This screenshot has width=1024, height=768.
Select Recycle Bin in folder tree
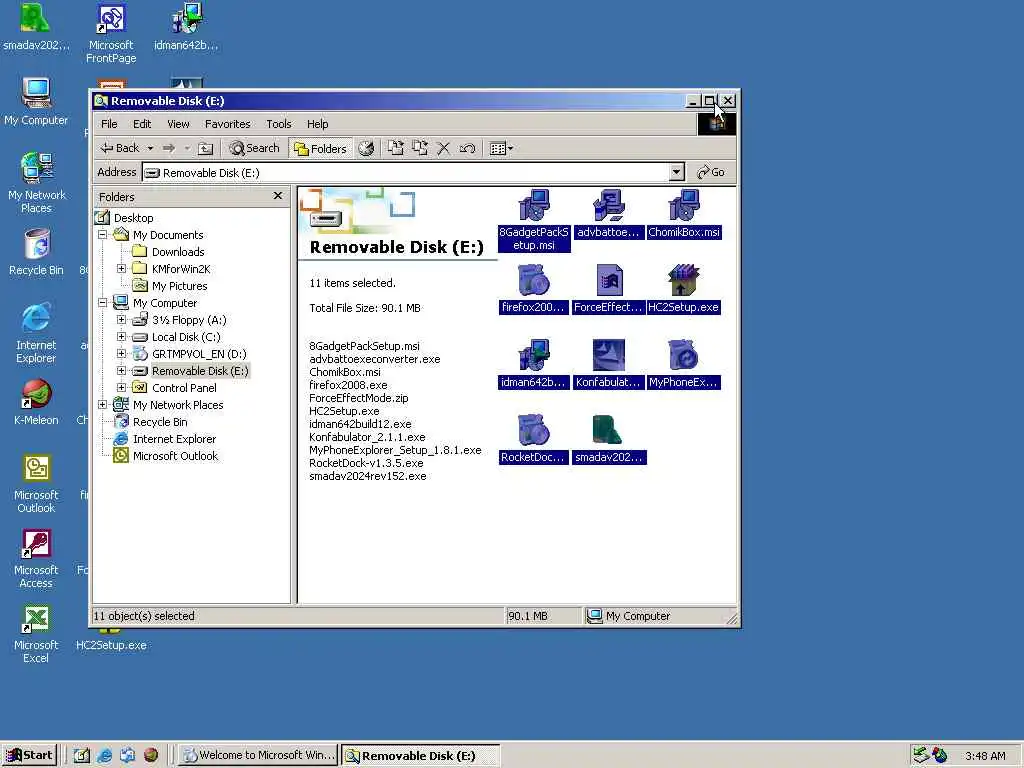click(x=160, y=422)
